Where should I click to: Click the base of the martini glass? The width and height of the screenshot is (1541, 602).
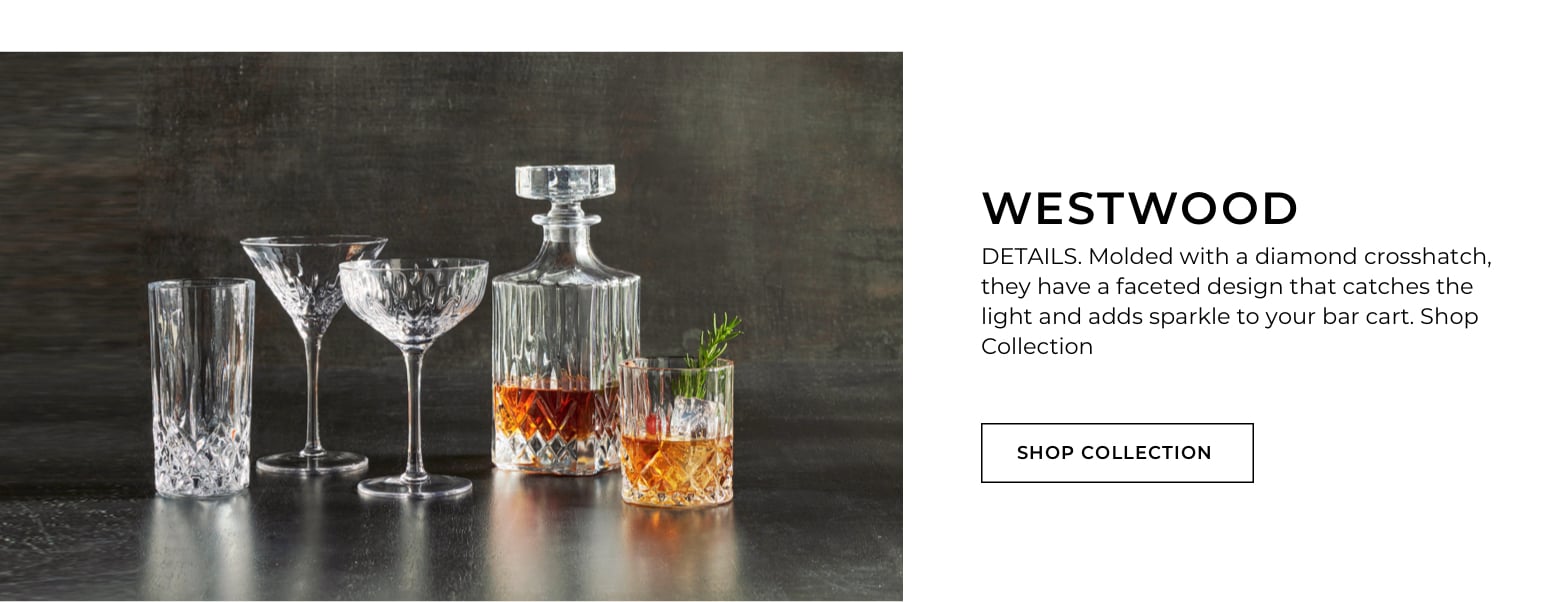pyautogui.click(x=312, y=462)
